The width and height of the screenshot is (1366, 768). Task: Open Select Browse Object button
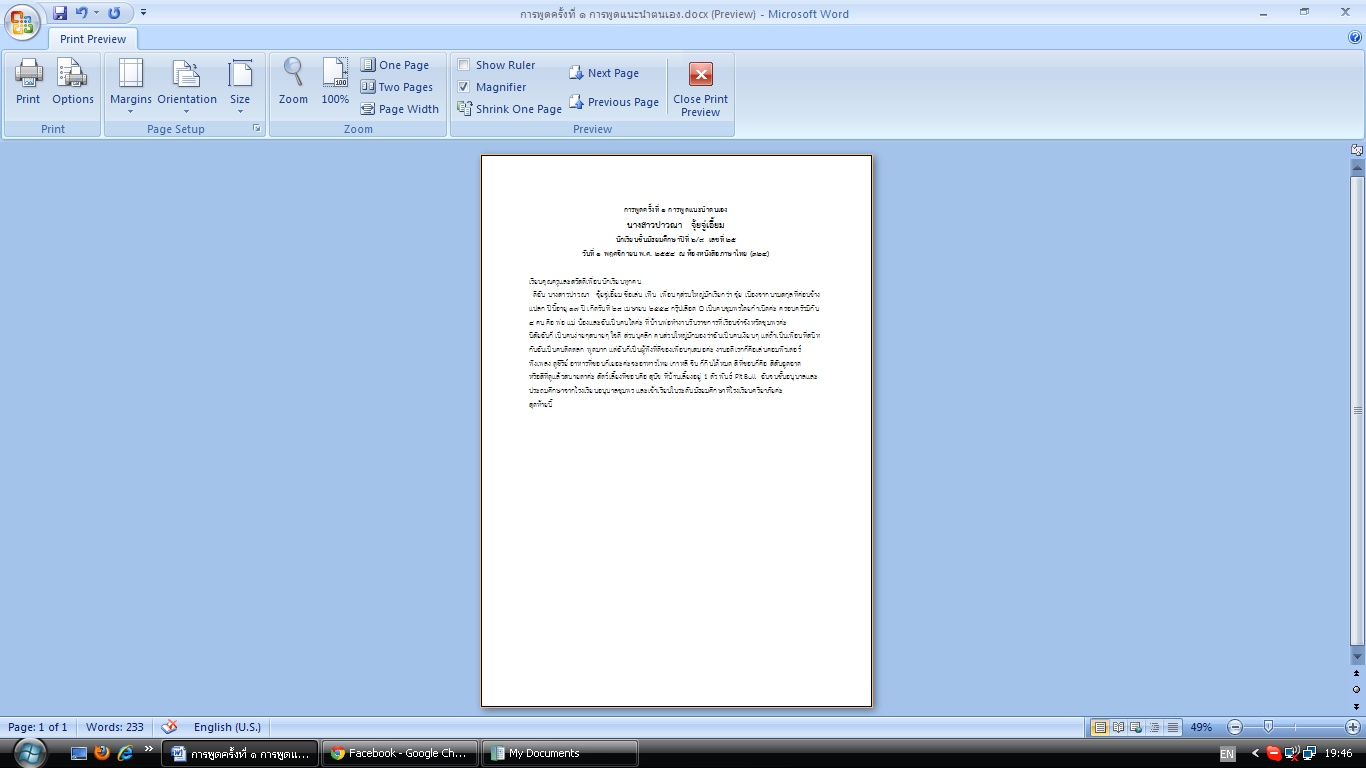tap(1357, 690)
